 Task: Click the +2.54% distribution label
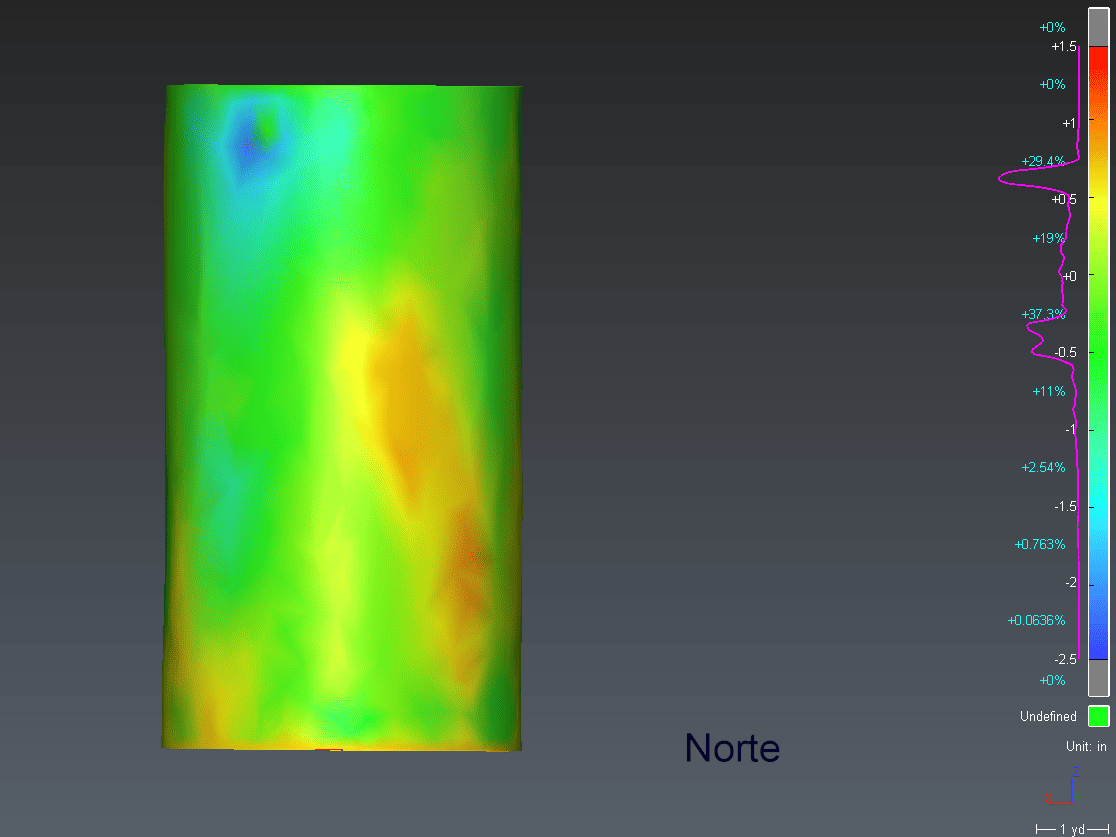tap(1043, 467)
